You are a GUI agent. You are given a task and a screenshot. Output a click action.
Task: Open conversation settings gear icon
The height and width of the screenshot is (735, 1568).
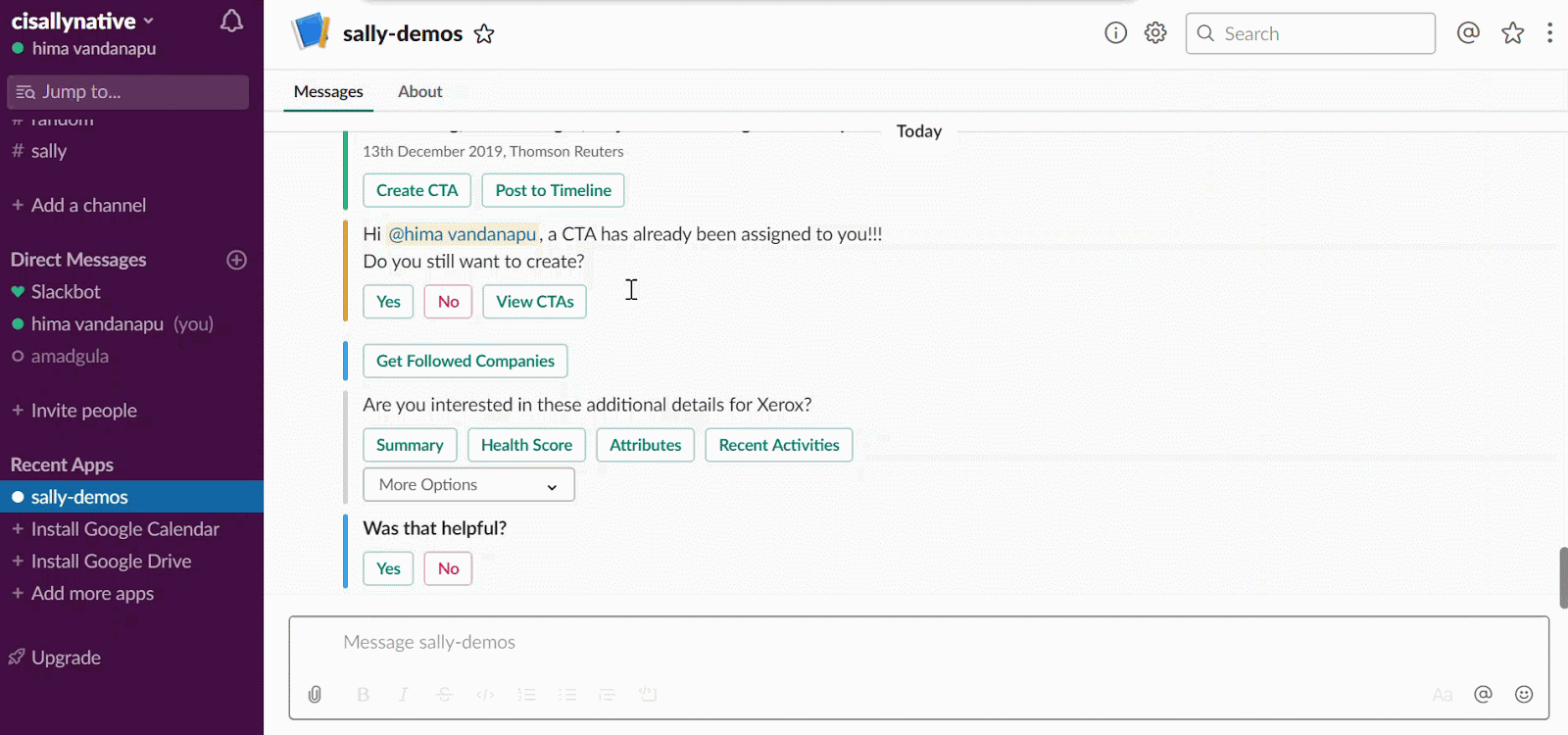coord(1155,33)
